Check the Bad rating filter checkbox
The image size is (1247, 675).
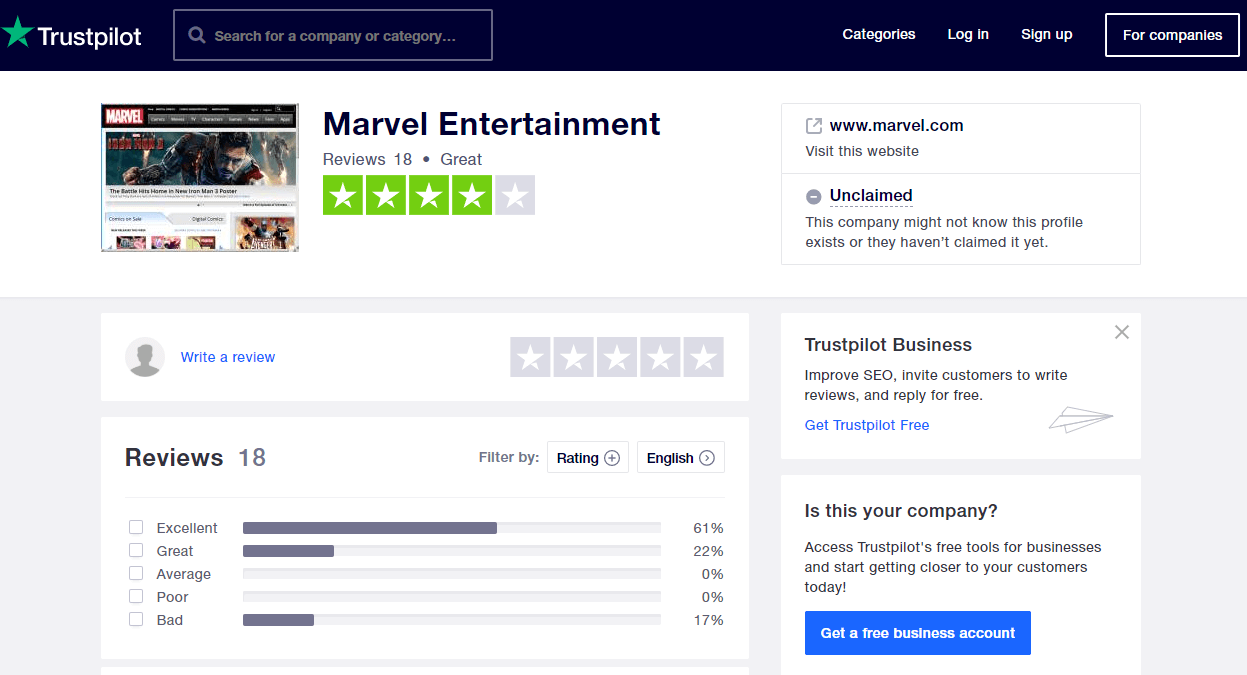tap(136, 619)
